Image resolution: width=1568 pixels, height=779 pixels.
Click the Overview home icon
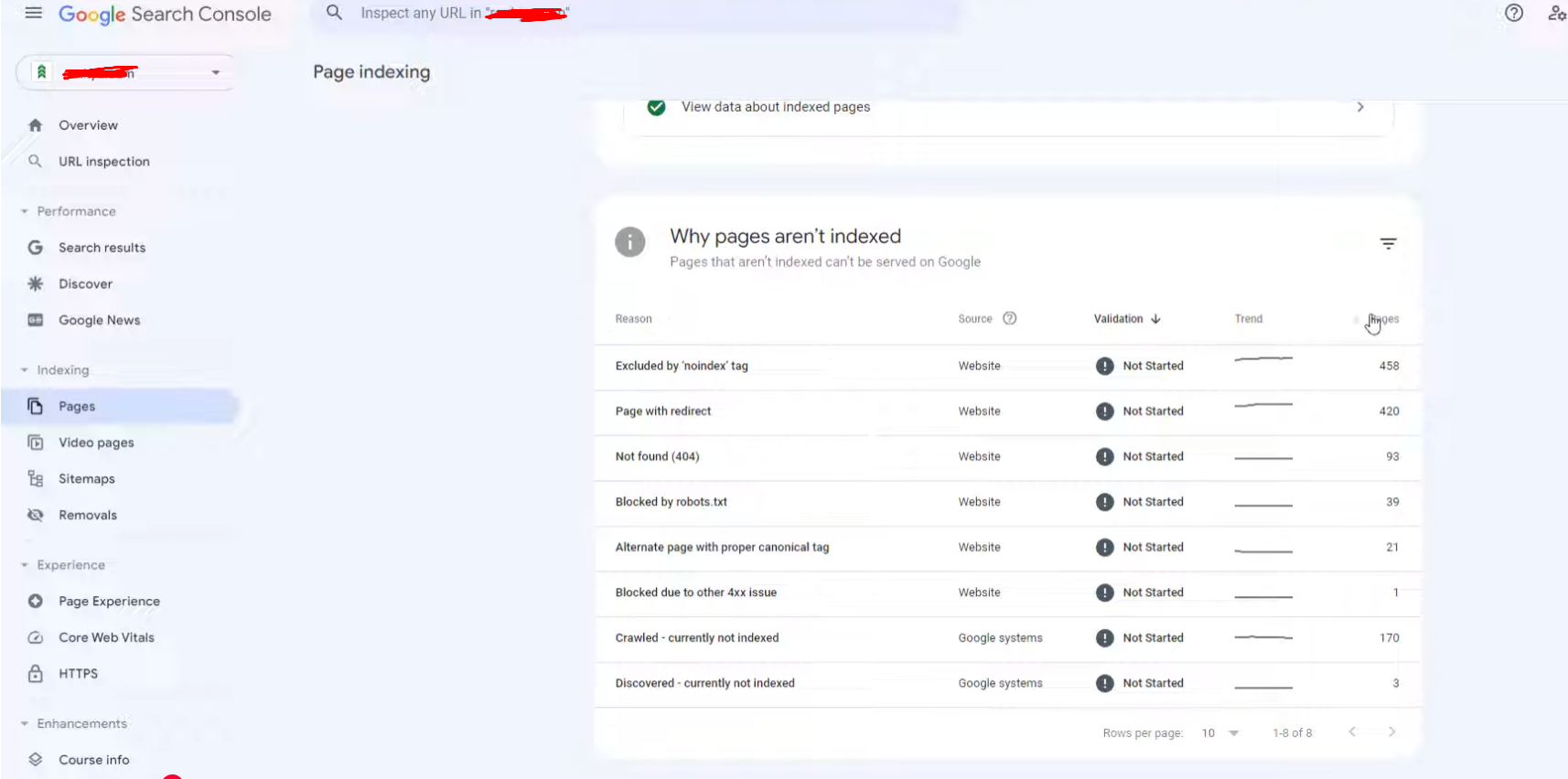(36, 125)
